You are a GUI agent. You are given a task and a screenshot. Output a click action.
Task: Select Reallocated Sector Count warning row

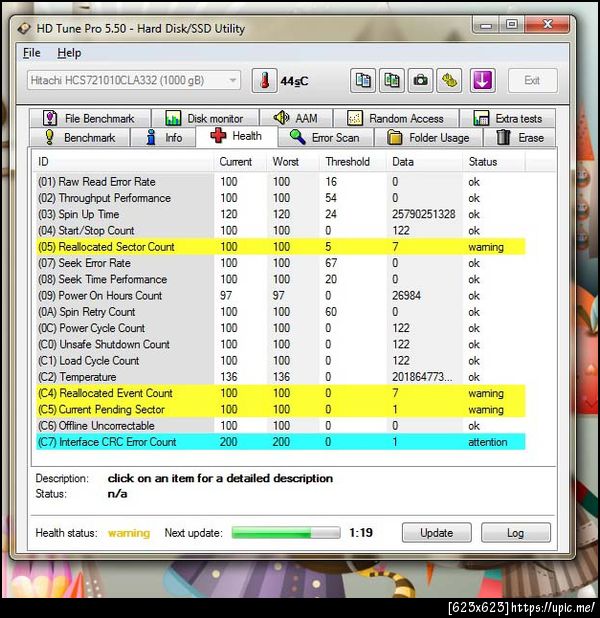281,247
